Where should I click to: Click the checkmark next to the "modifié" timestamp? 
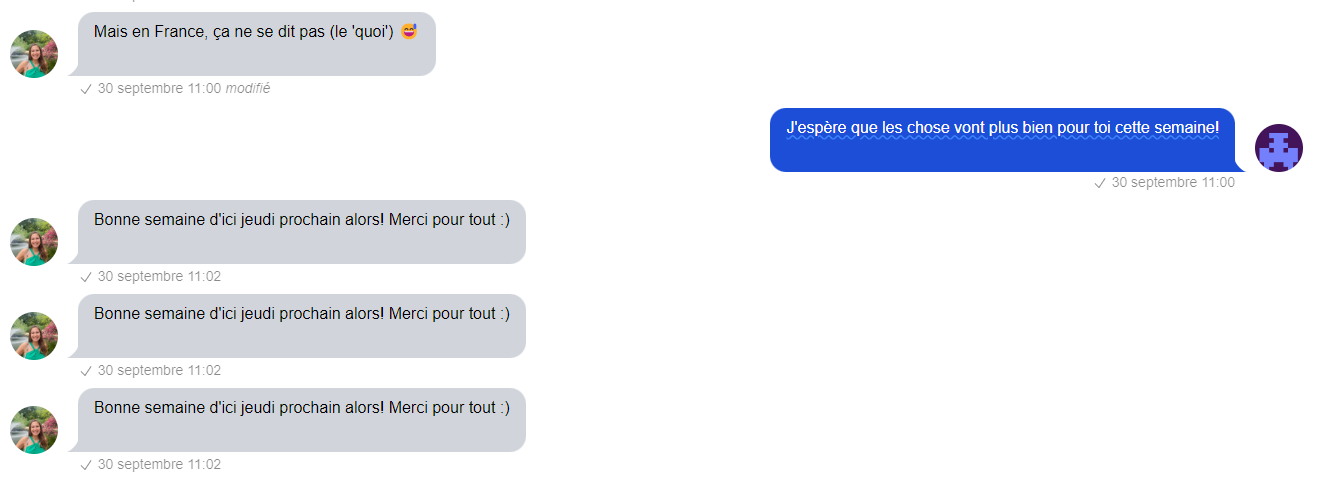(x=86, y=89)
